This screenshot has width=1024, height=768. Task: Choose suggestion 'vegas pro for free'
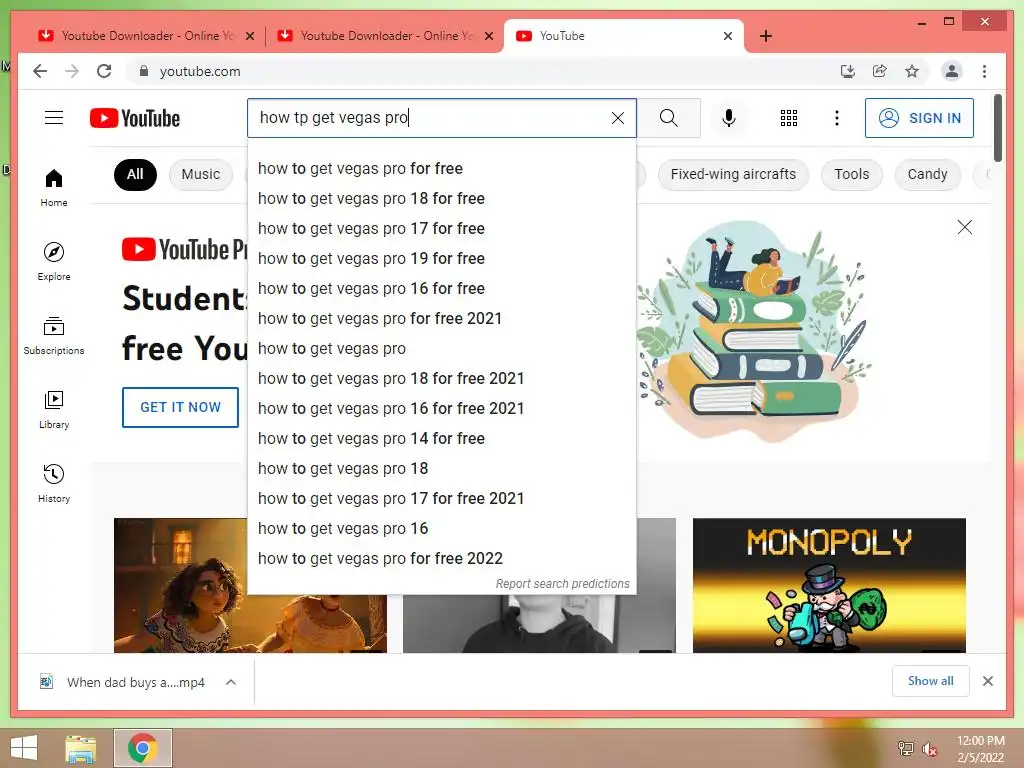pos(442,168)
